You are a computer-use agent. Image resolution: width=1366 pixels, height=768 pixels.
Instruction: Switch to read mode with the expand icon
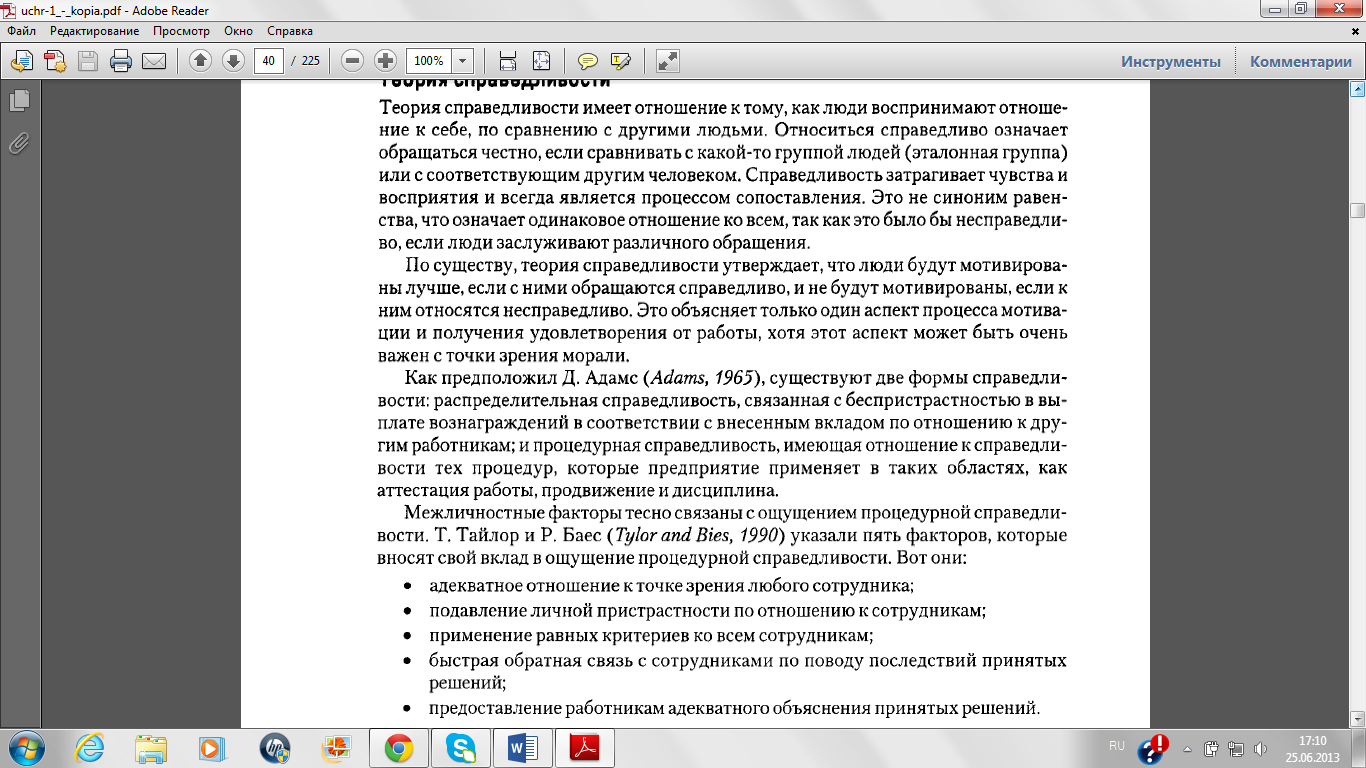click(668, 61)
